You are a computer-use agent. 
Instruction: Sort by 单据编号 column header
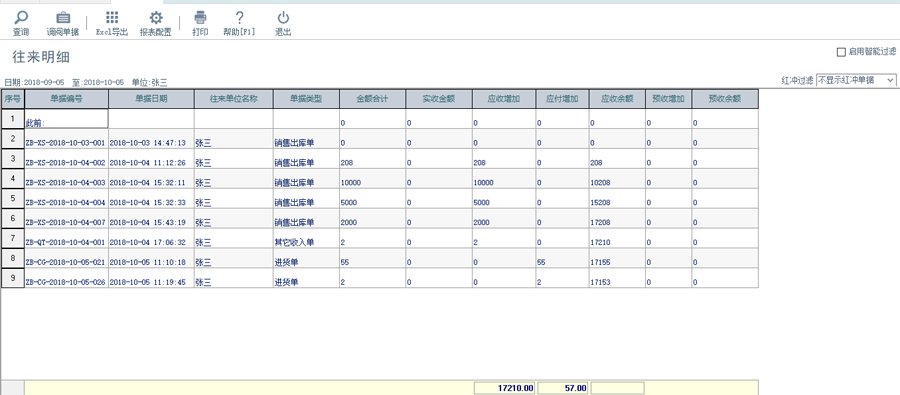[x=67, y=99]
